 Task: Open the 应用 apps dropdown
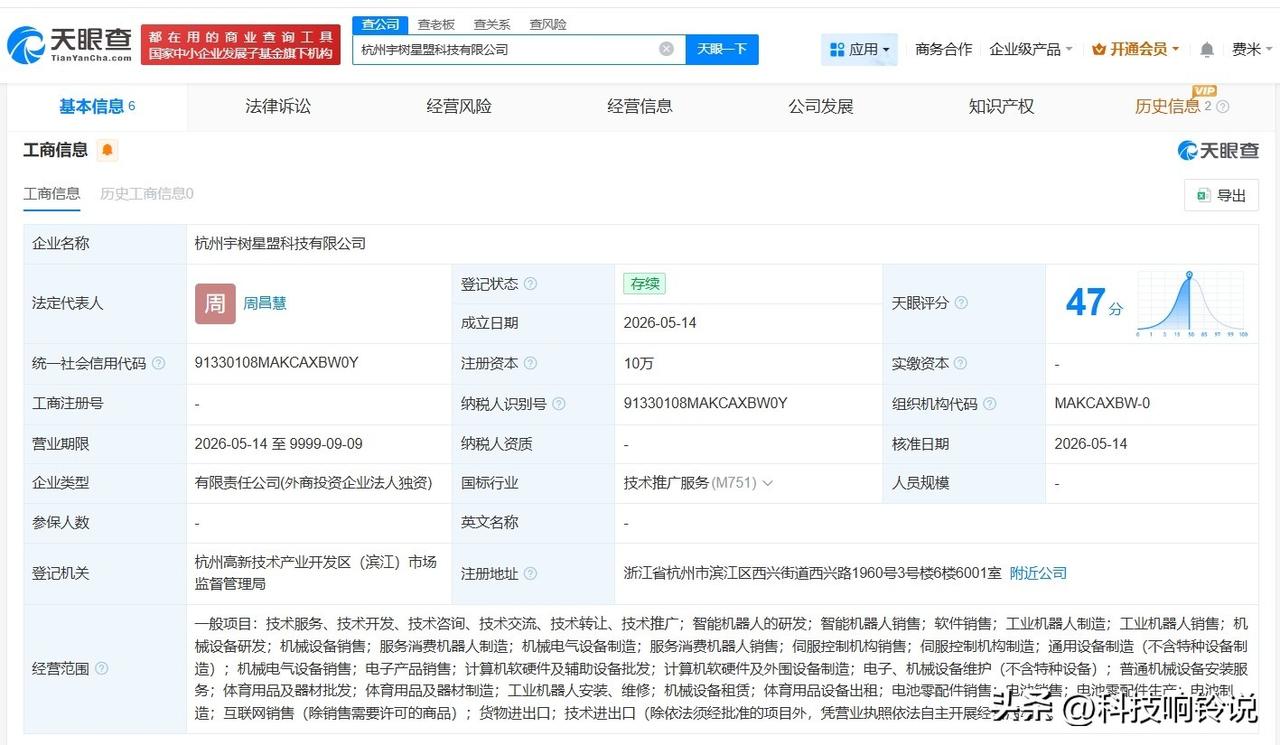[x=859, y=49]
